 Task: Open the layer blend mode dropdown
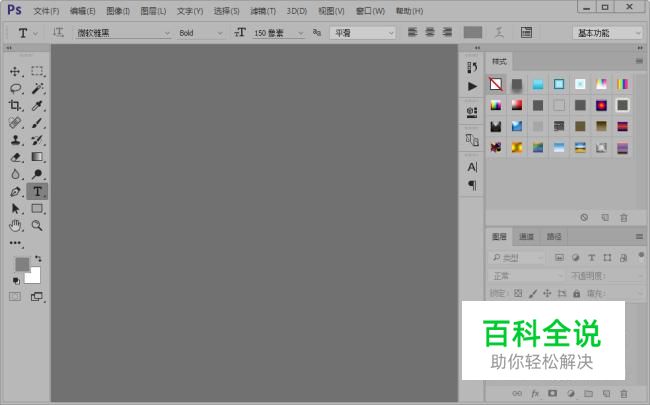(x=526, y=276)
